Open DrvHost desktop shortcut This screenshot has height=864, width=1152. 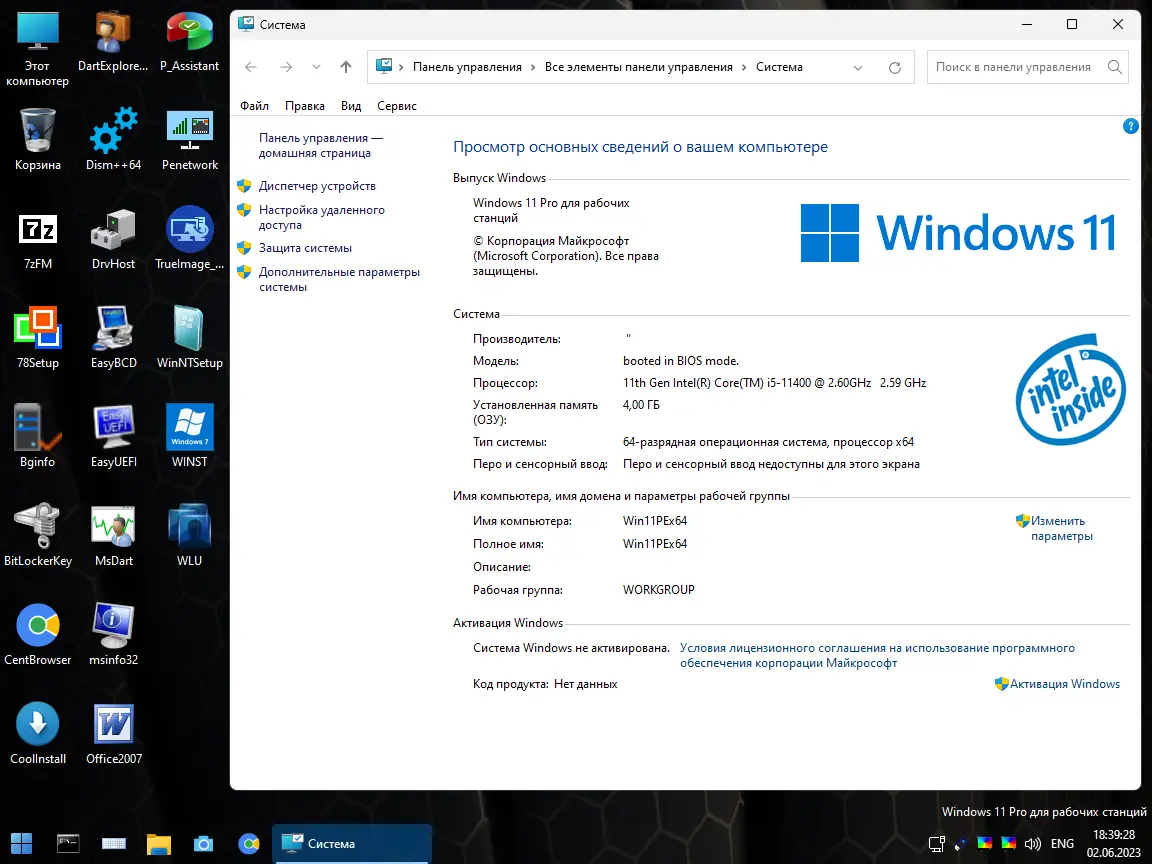click(x=113, y=240)
